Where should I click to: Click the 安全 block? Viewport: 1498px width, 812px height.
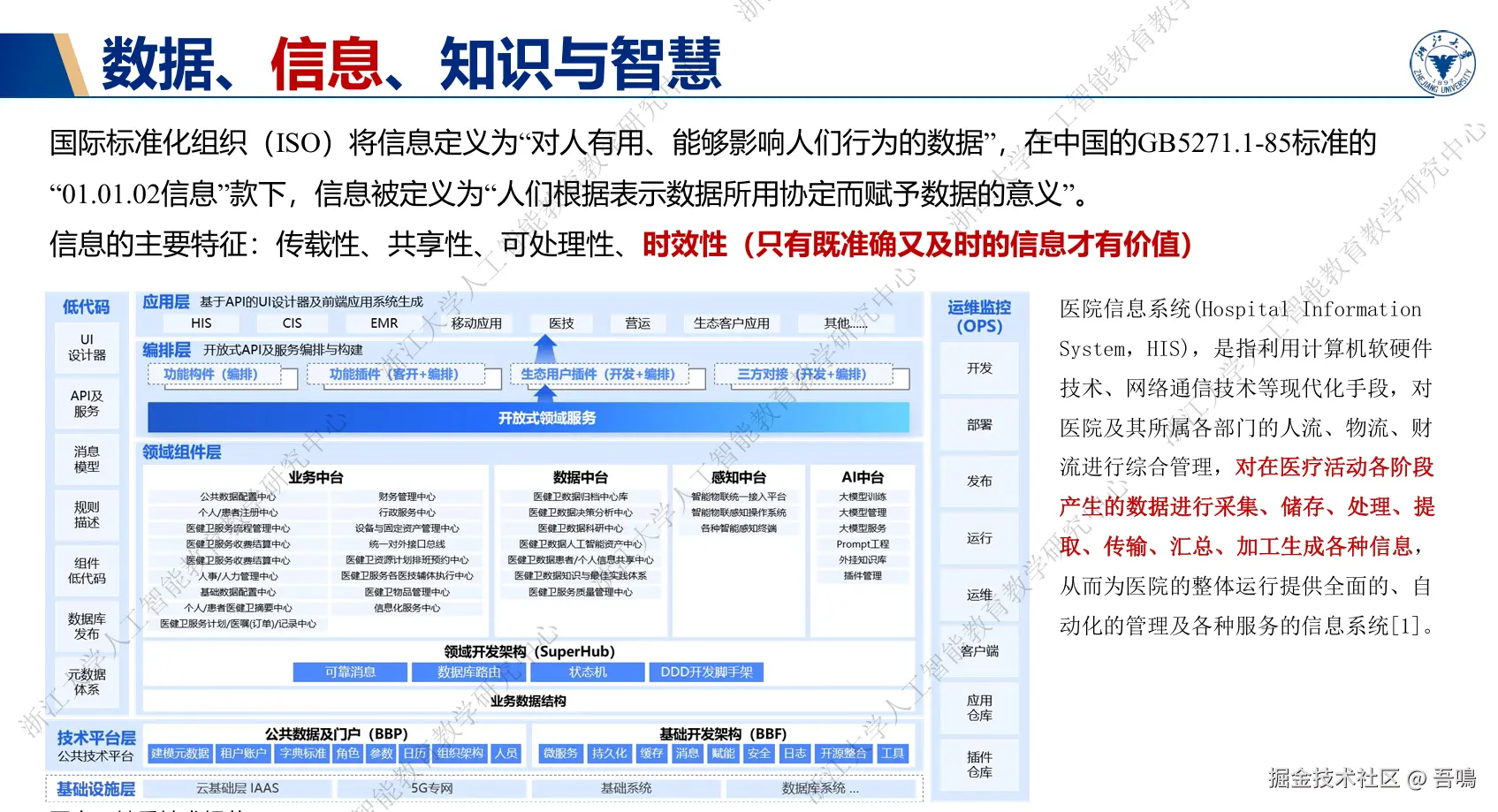pos(758,753)
